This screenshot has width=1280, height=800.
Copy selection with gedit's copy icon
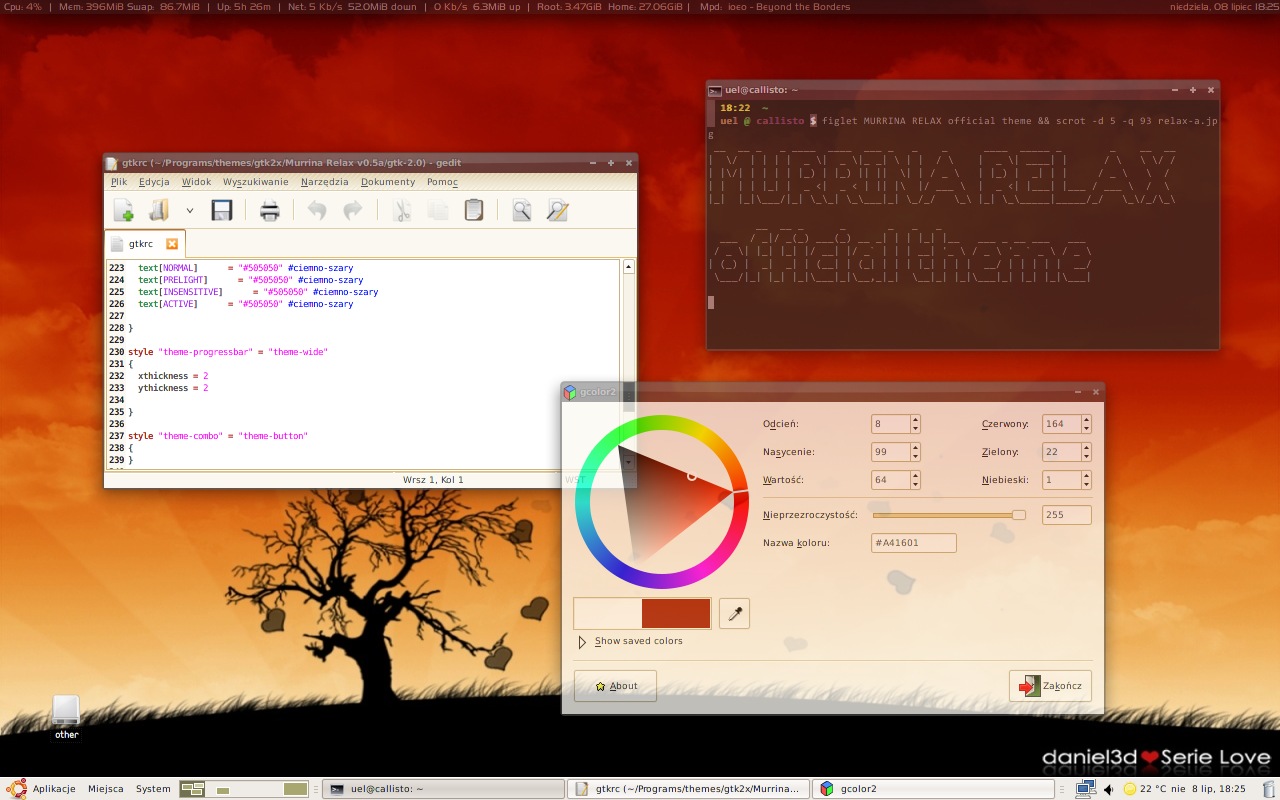point(438,210)
